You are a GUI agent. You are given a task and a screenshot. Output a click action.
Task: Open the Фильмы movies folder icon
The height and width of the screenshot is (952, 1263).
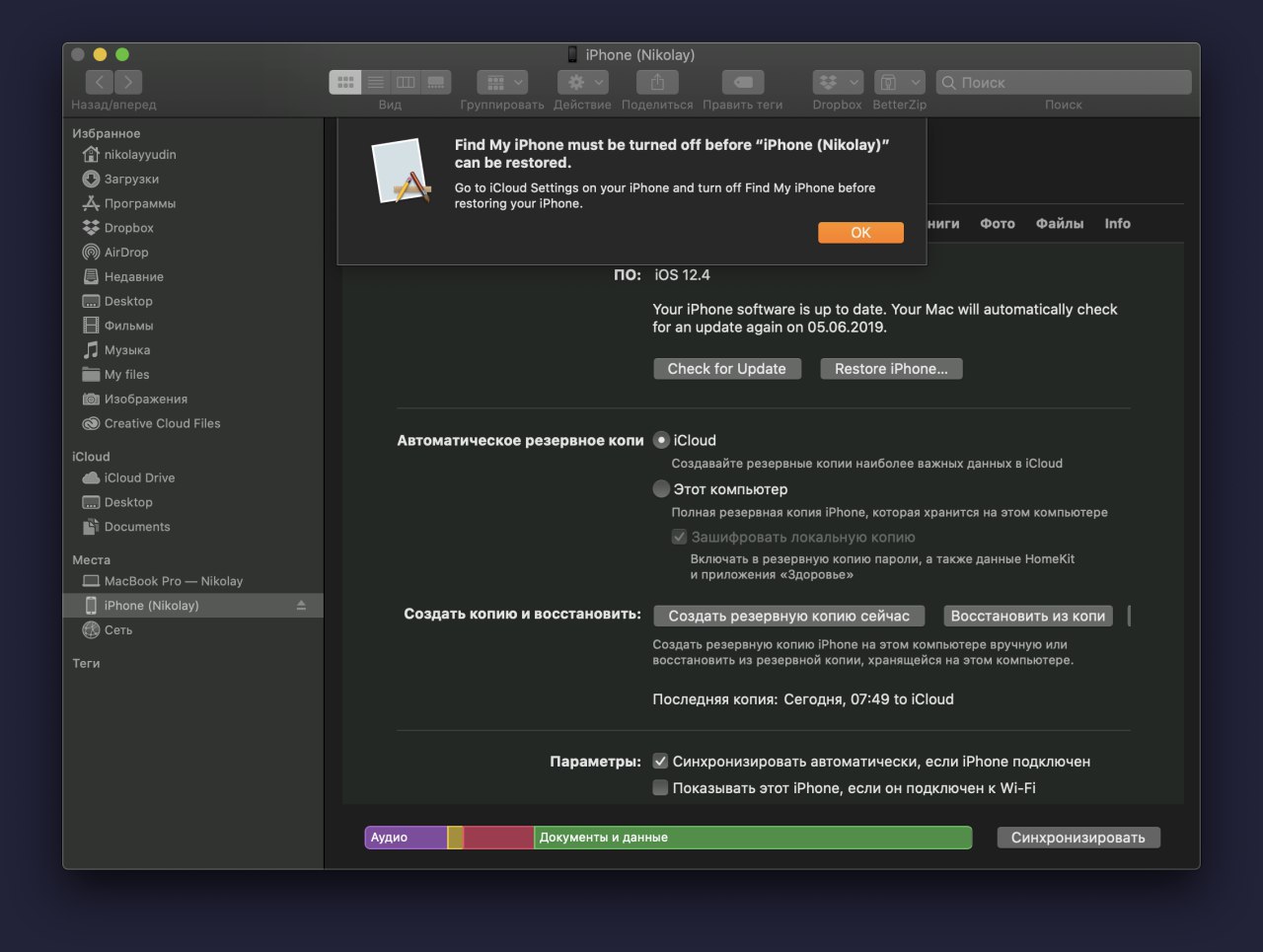click(91, 326)
